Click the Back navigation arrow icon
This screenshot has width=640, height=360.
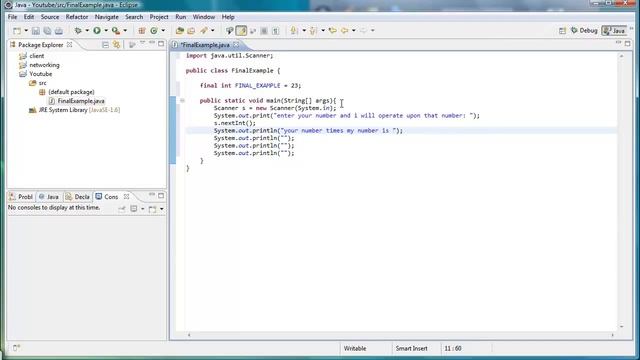pos(344,31)
